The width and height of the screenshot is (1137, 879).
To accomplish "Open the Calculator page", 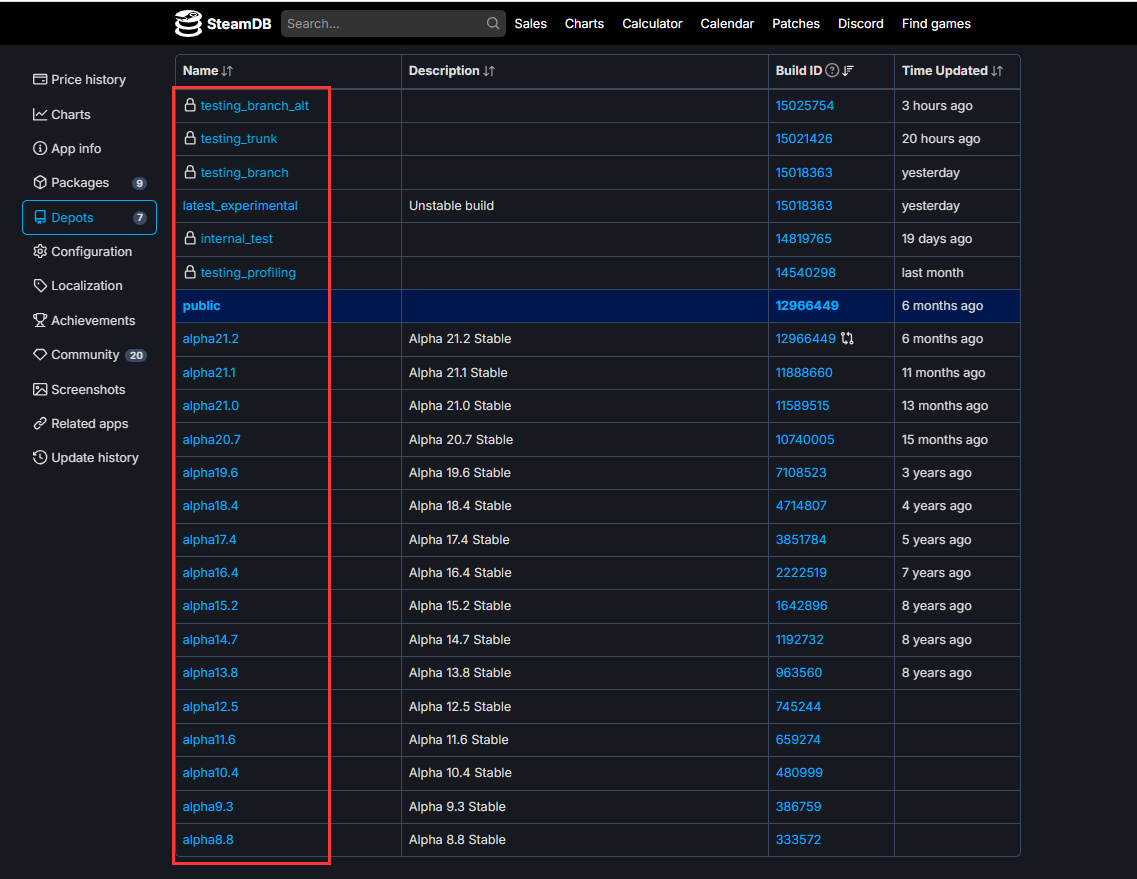I will (652, 24).
